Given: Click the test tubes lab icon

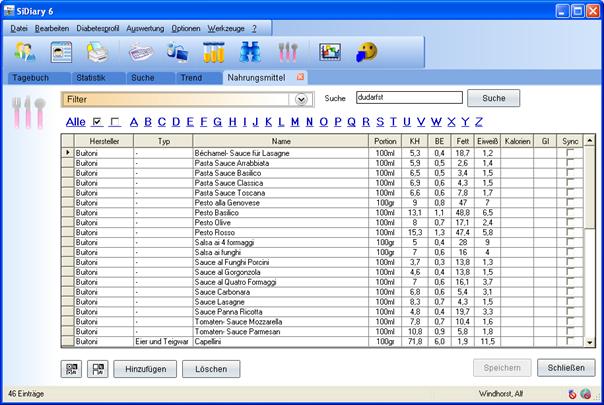Looking at the screenshot, I should coord(213,51).
